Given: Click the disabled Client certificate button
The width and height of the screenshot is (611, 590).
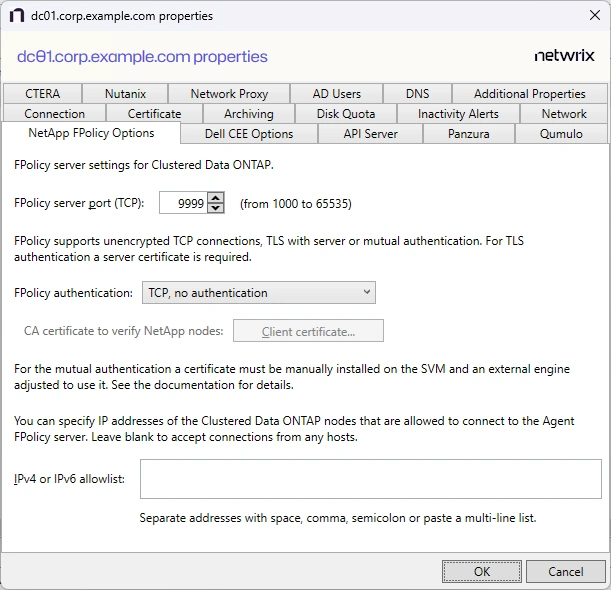Looking at the screenshot, I should pos(308,331).
